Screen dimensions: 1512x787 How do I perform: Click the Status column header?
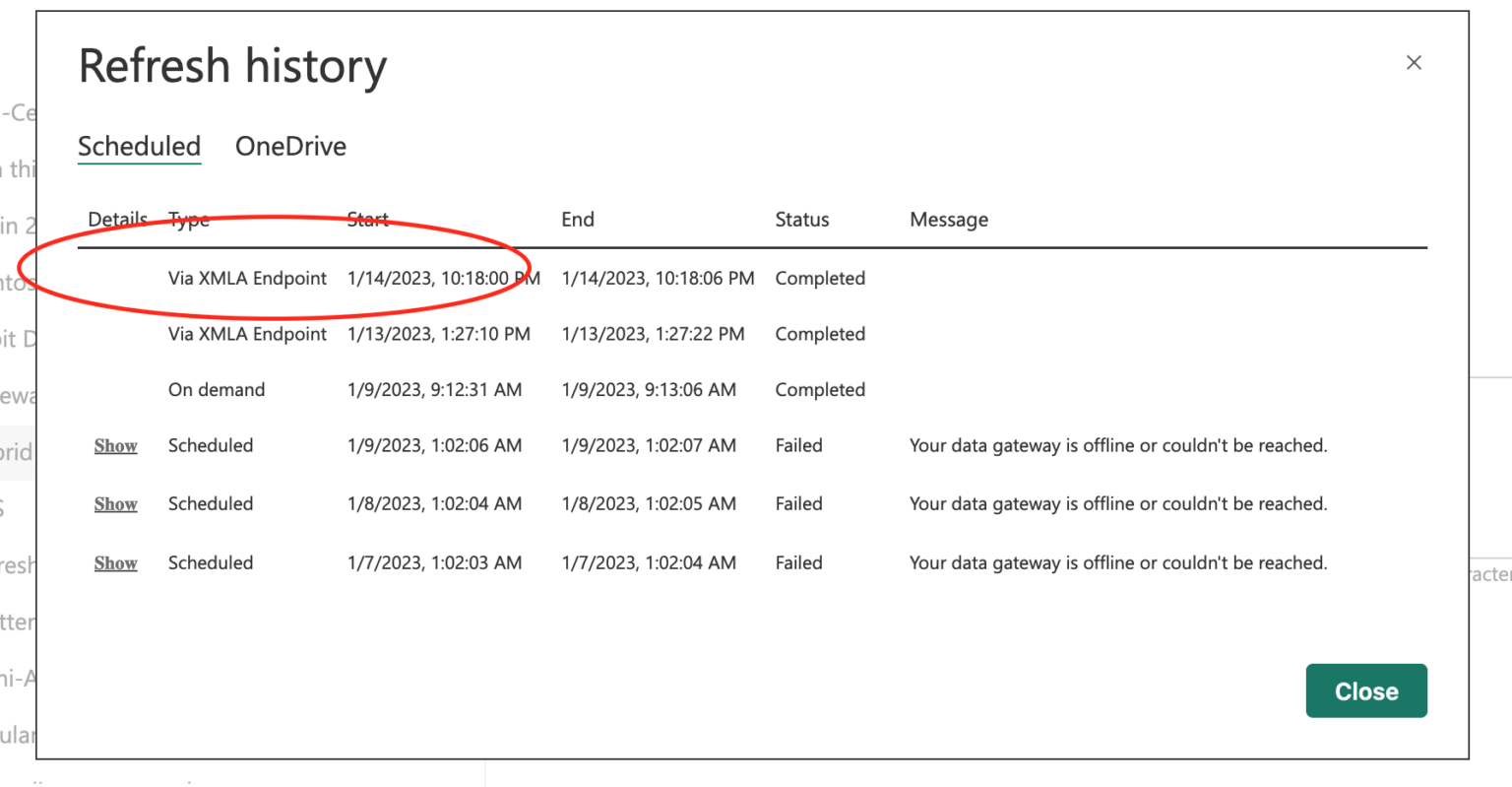click(801, 219)
